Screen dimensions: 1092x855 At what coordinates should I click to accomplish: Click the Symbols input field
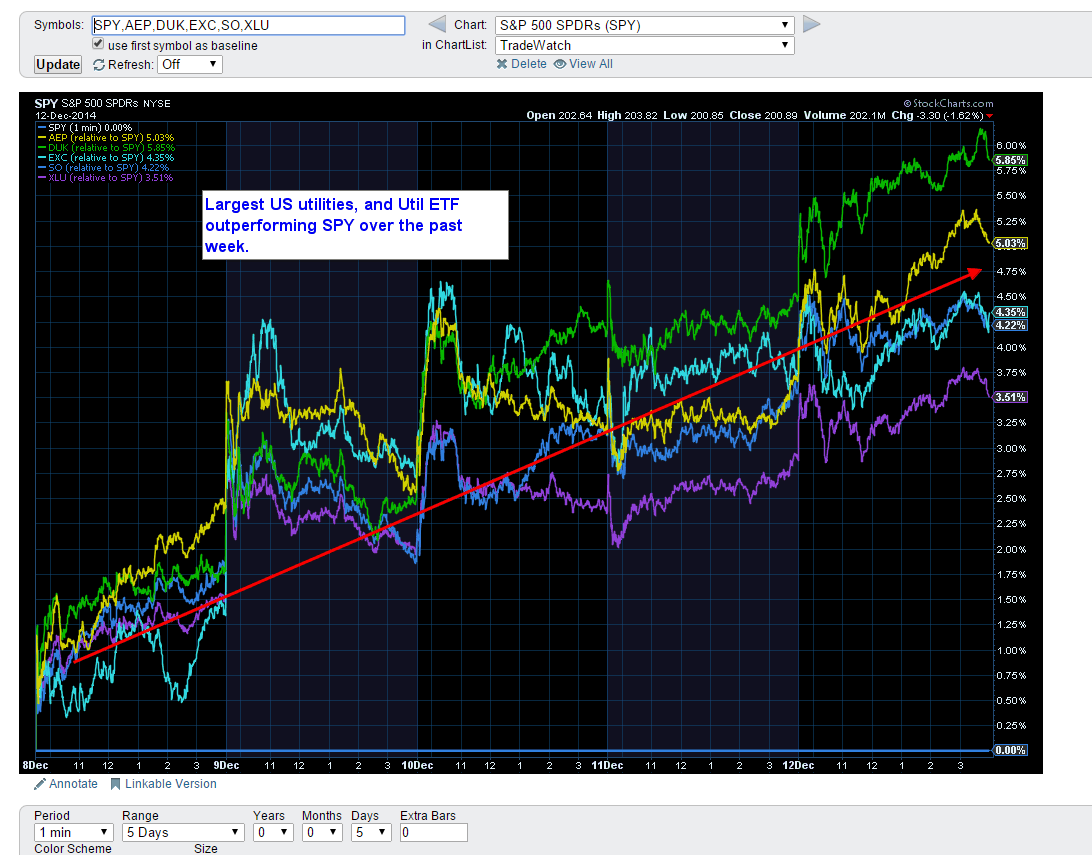(x=249, y=26)
